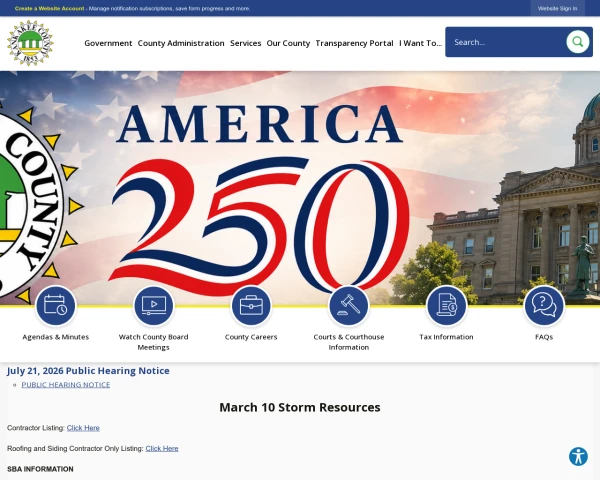Click the FAQs text label
This screenshot has height=480, width=600.
click(544, 337)
